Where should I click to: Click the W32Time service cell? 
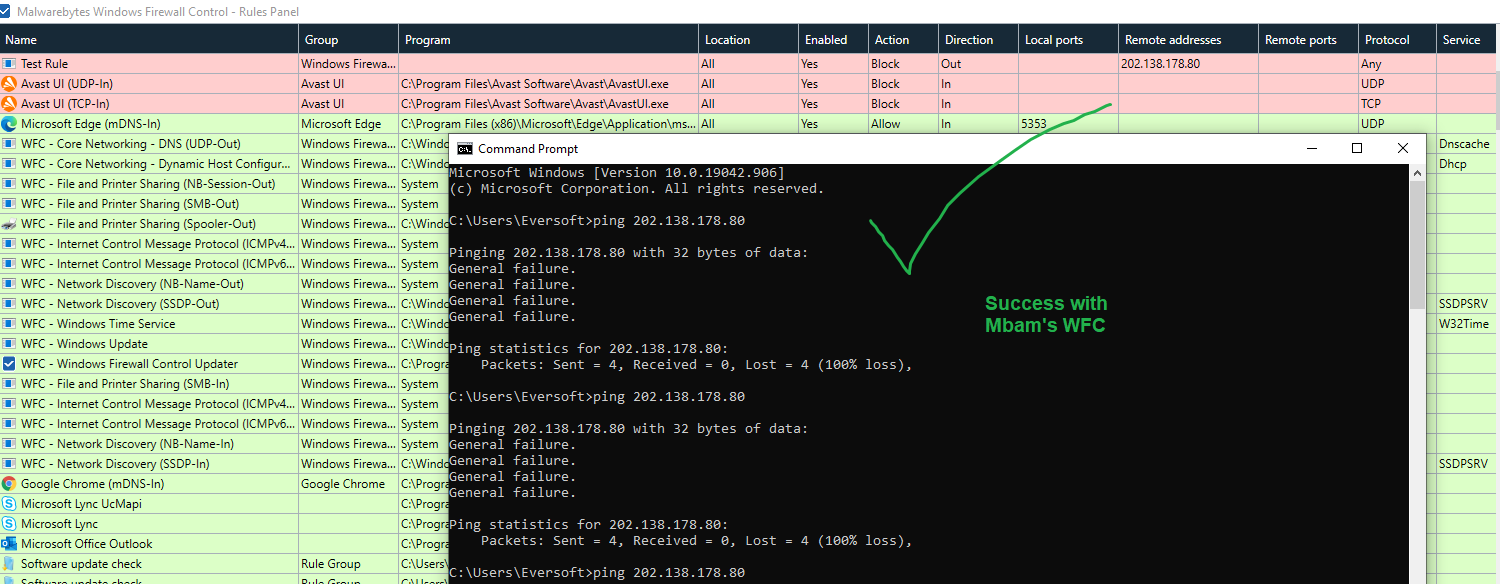pos(1464,324)
